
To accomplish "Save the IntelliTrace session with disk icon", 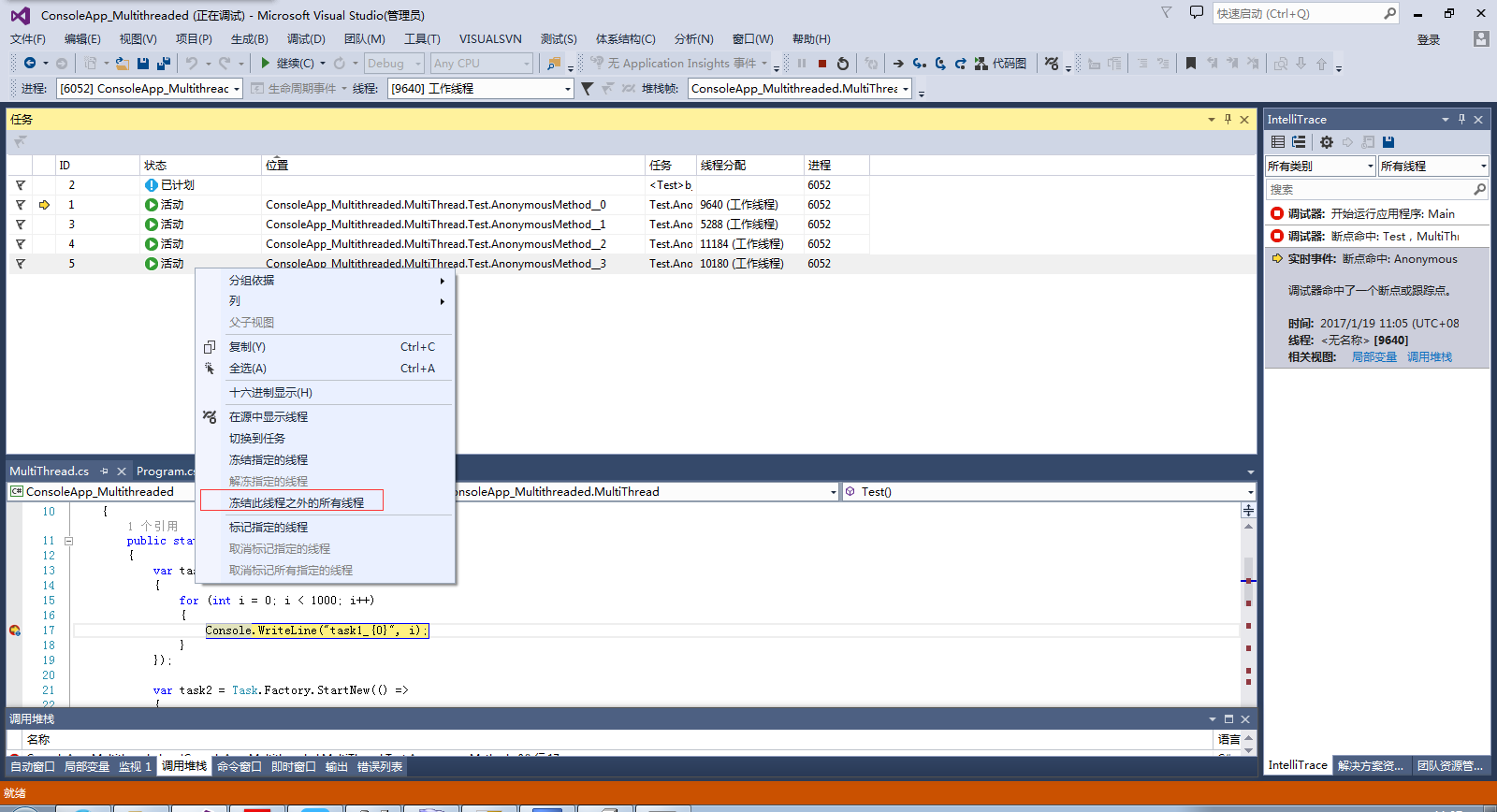I will 1388,142.
